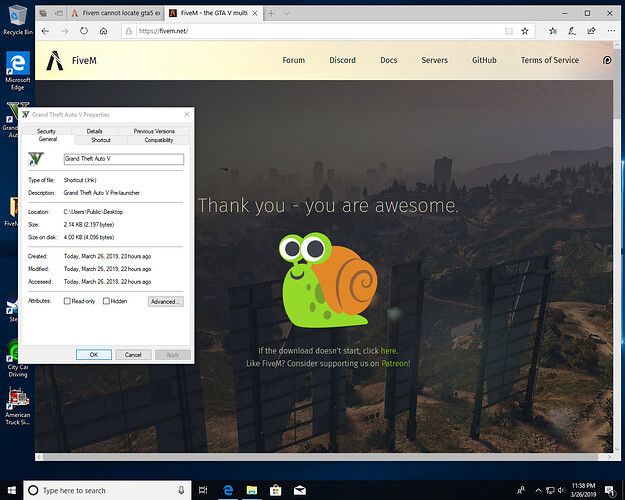Image resolution: width=625 pixels, height=500 pixels.
Task: Click the taskbar clock showing 11:58 PM
Action: coord(583,490)
